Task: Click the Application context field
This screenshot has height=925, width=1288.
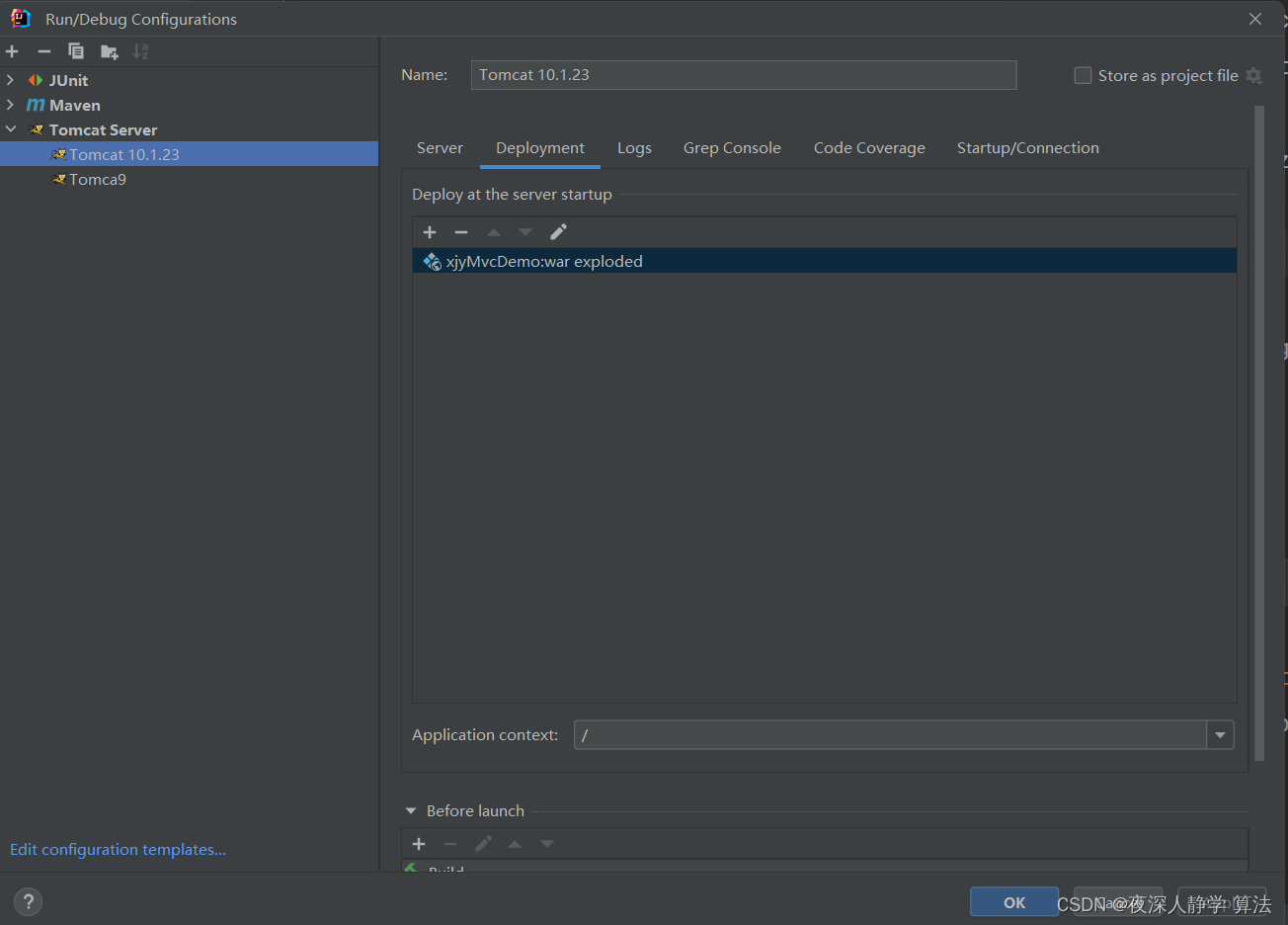Action: click(890, 735)
